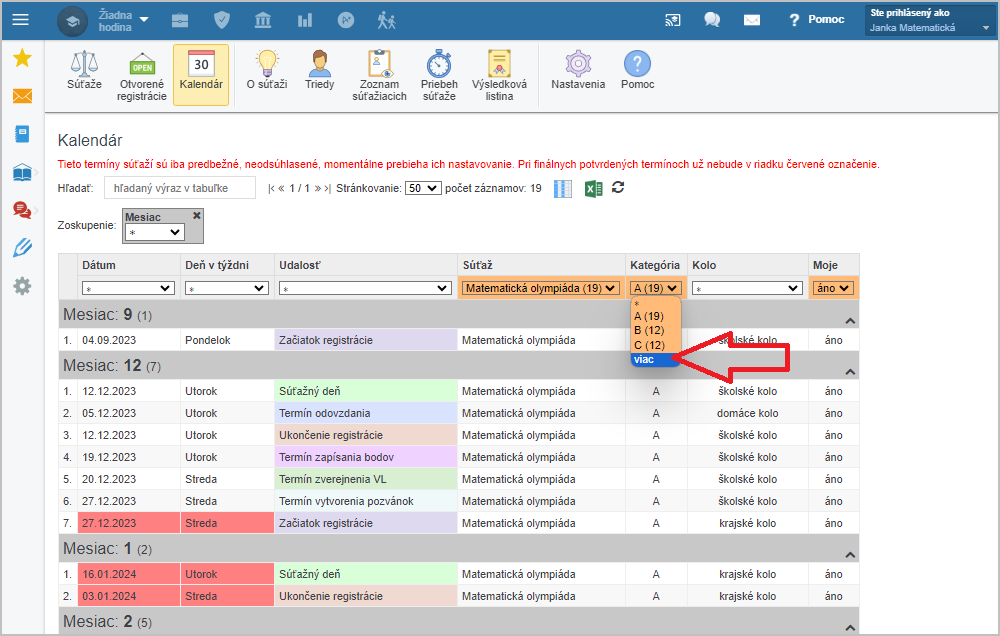Open the Deň v týždni filter dropdown

226,288
